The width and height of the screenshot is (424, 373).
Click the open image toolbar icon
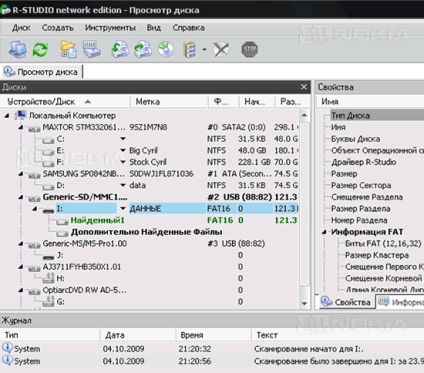coord(120,49)
